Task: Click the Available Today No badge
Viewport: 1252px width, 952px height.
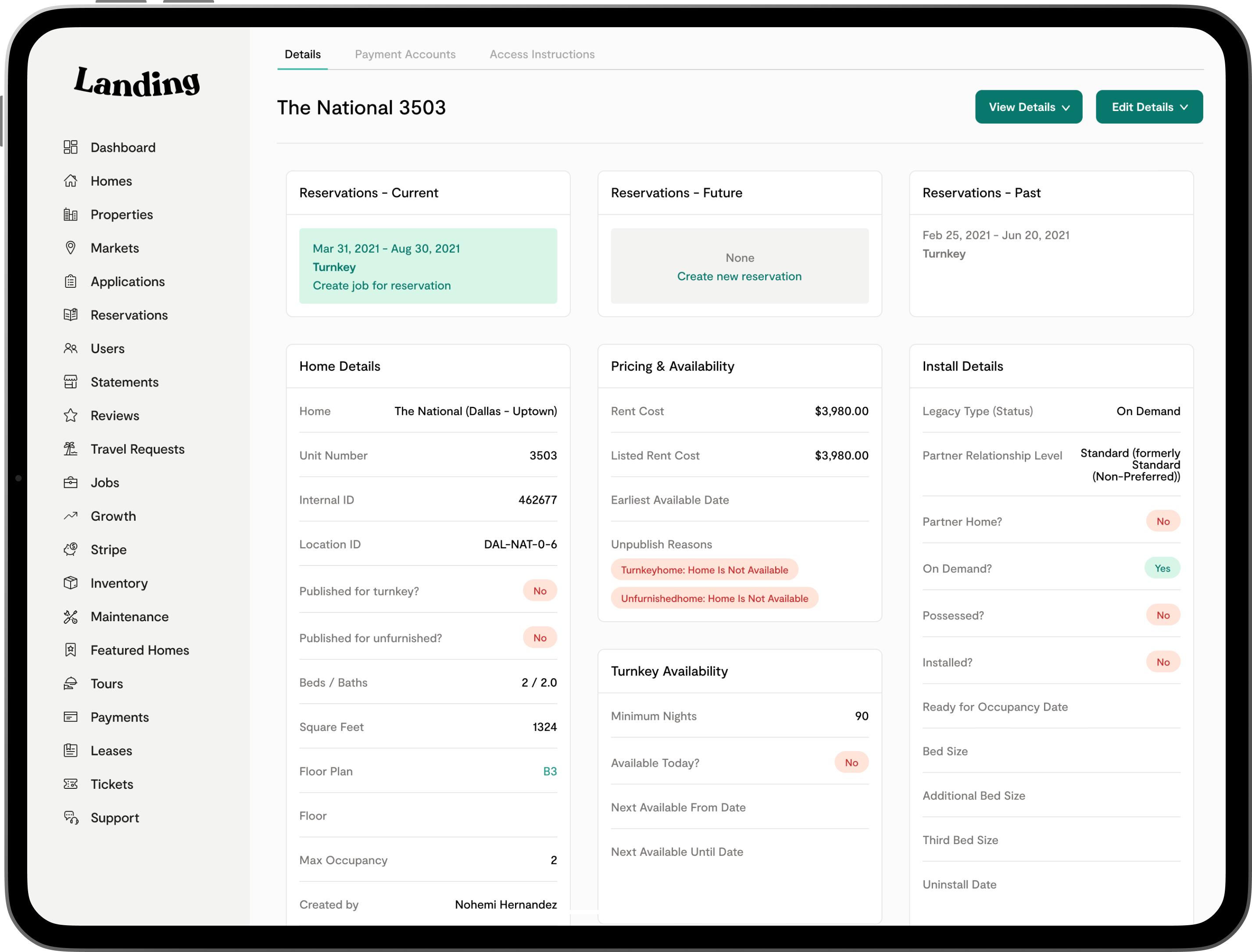Action: coord(851,762)
